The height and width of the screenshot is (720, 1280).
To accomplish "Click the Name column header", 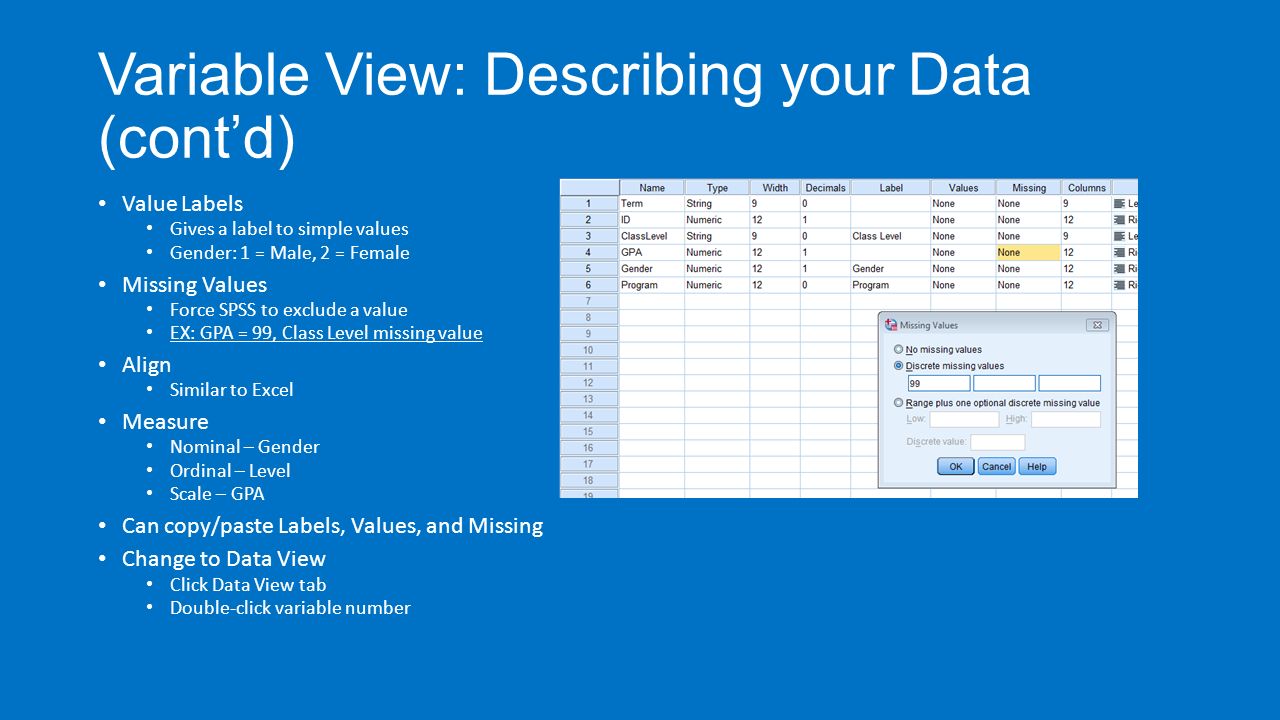I will pyautogui.click(x=652, y=187).
